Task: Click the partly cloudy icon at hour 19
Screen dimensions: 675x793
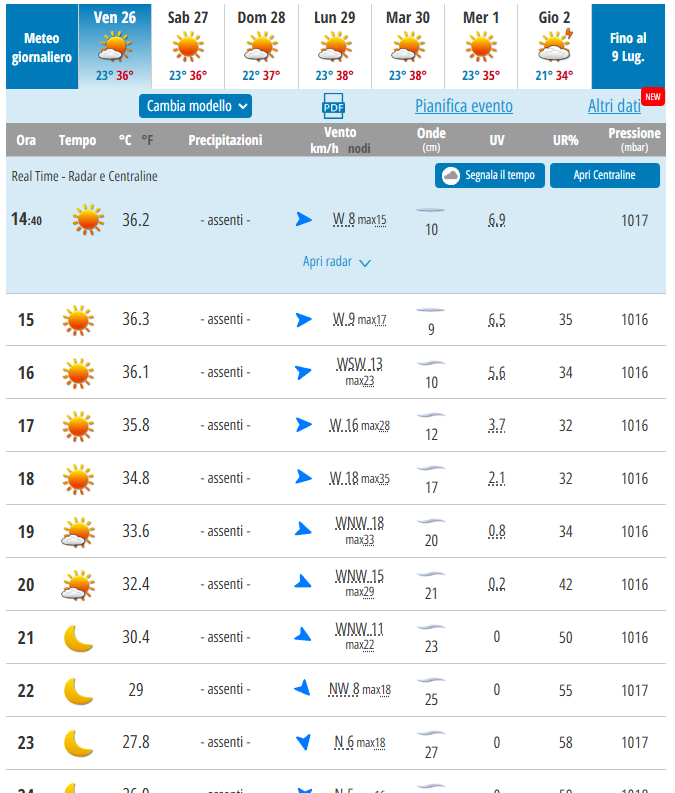Action: tap(78, 532)
